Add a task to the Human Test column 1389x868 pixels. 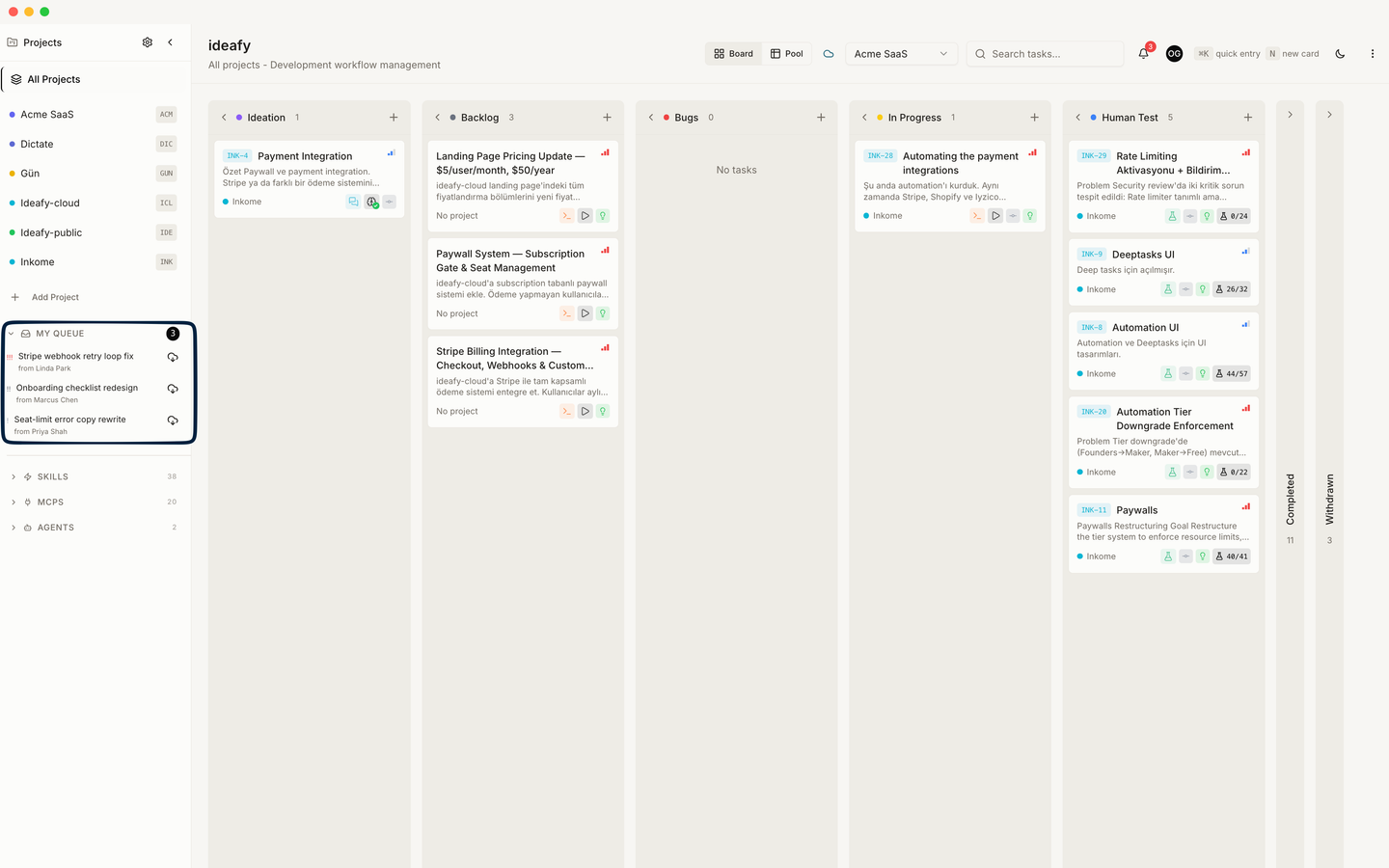click(x=1248, y=118)
